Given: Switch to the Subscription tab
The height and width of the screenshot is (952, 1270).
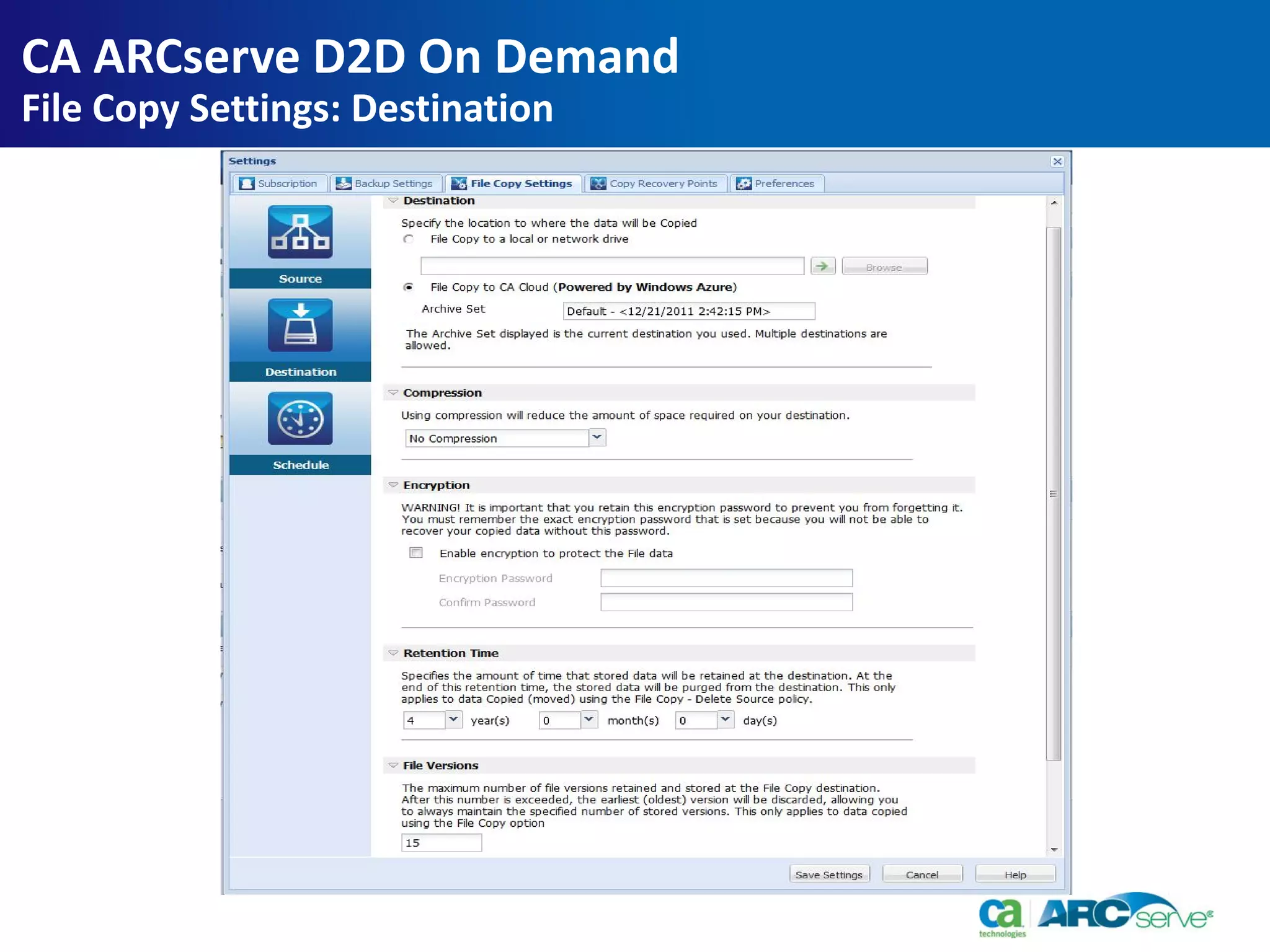Looking at the screenshot, I should click(x=280, y=183).
